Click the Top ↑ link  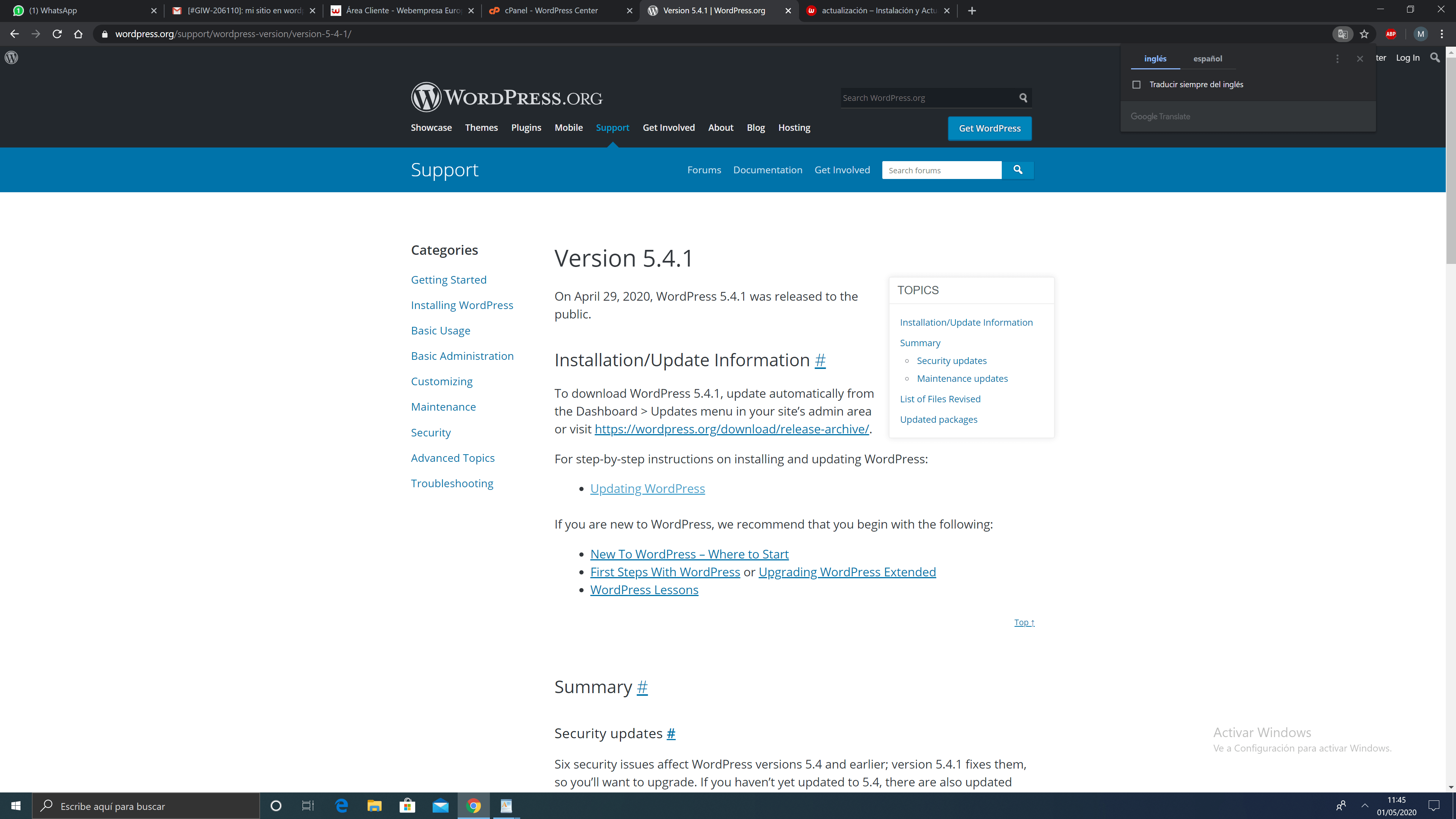1024,622
